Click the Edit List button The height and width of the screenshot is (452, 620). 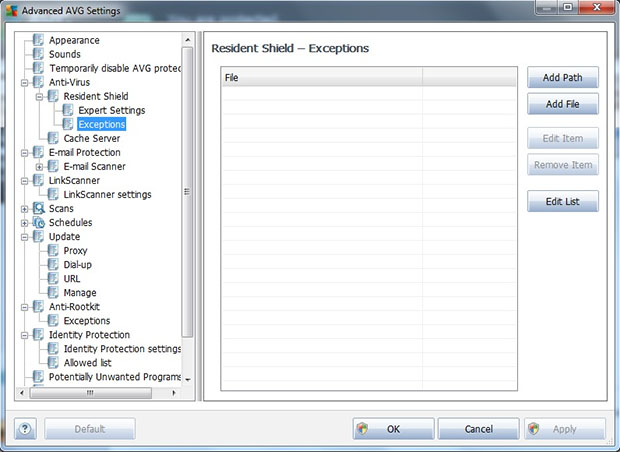pos(563,201)
